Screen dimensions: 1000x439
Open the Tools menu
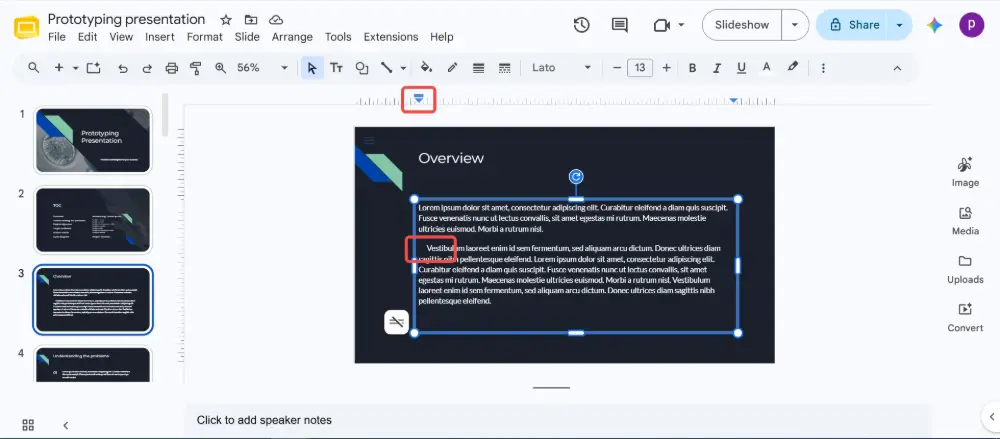(x=338, y=37)
